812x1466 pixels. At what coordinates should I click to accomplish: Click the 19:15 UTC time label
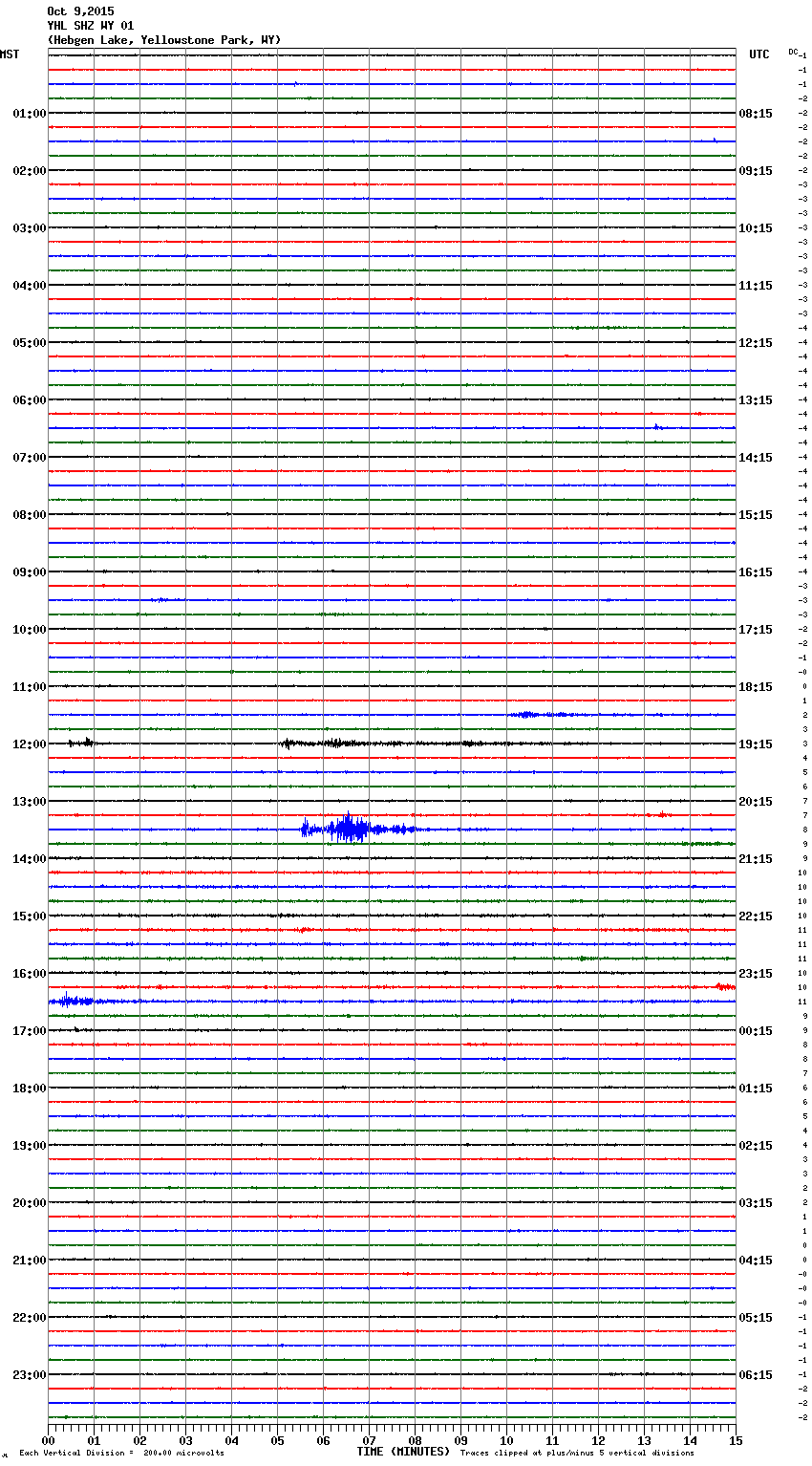pos(756,744)
